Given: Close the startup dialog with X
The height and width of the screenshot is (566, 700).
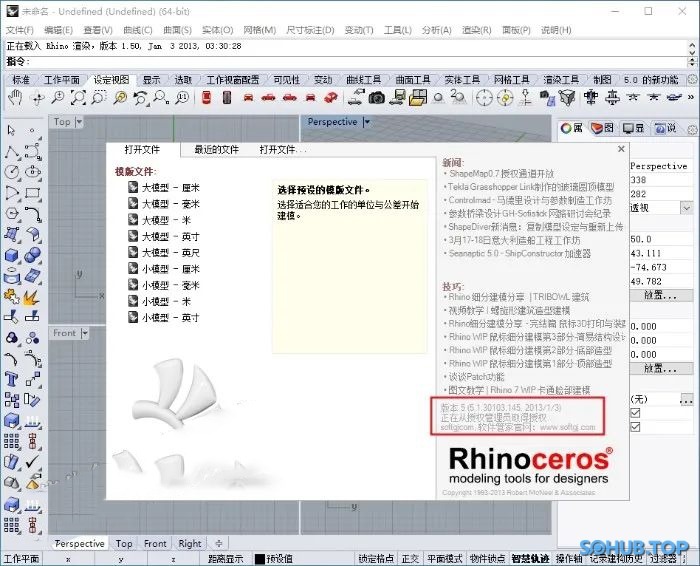Looking at the screenshot, I should (621, 149).
